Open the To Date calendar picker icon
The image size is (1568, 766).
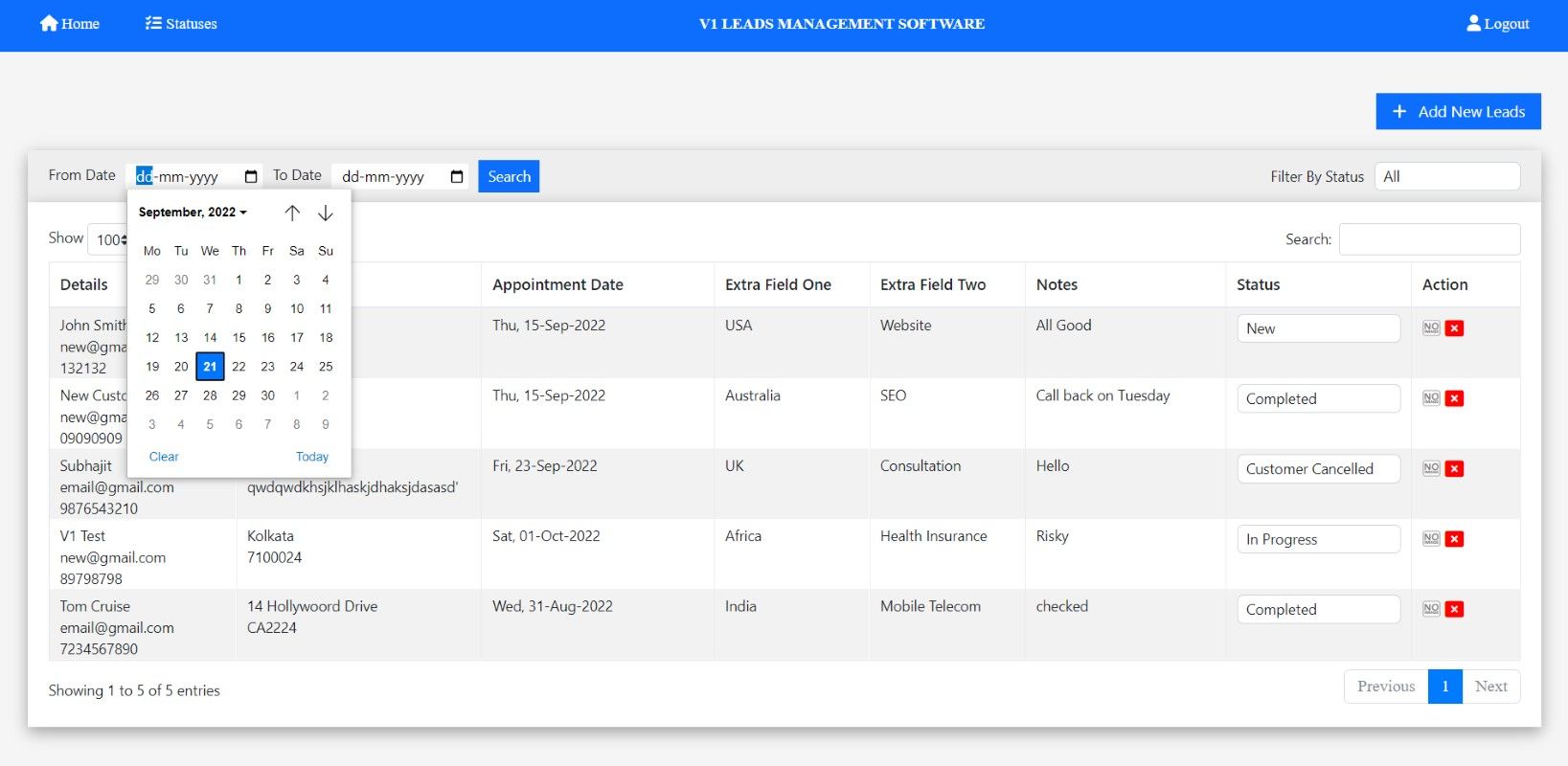pos(457,176)
